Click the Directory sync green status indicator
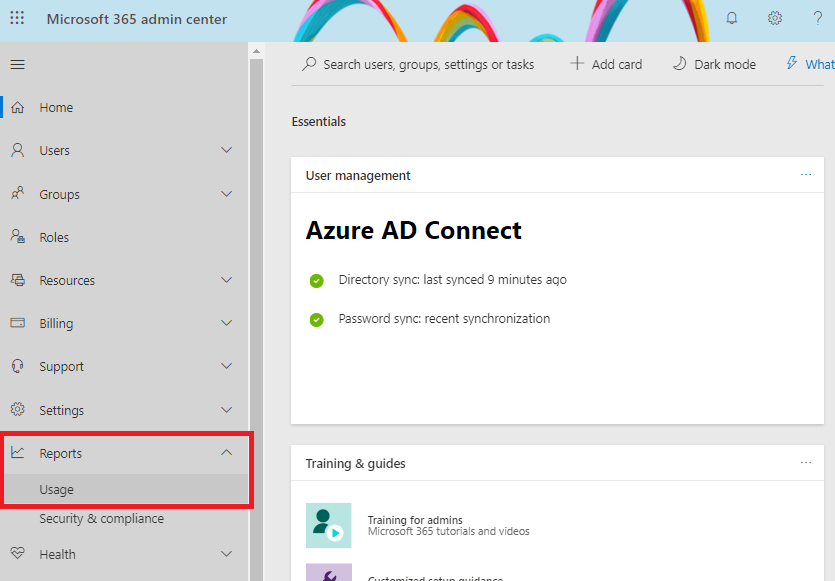Screen dimensions: 835x581 pyautogui.click(x=317, y=280)
